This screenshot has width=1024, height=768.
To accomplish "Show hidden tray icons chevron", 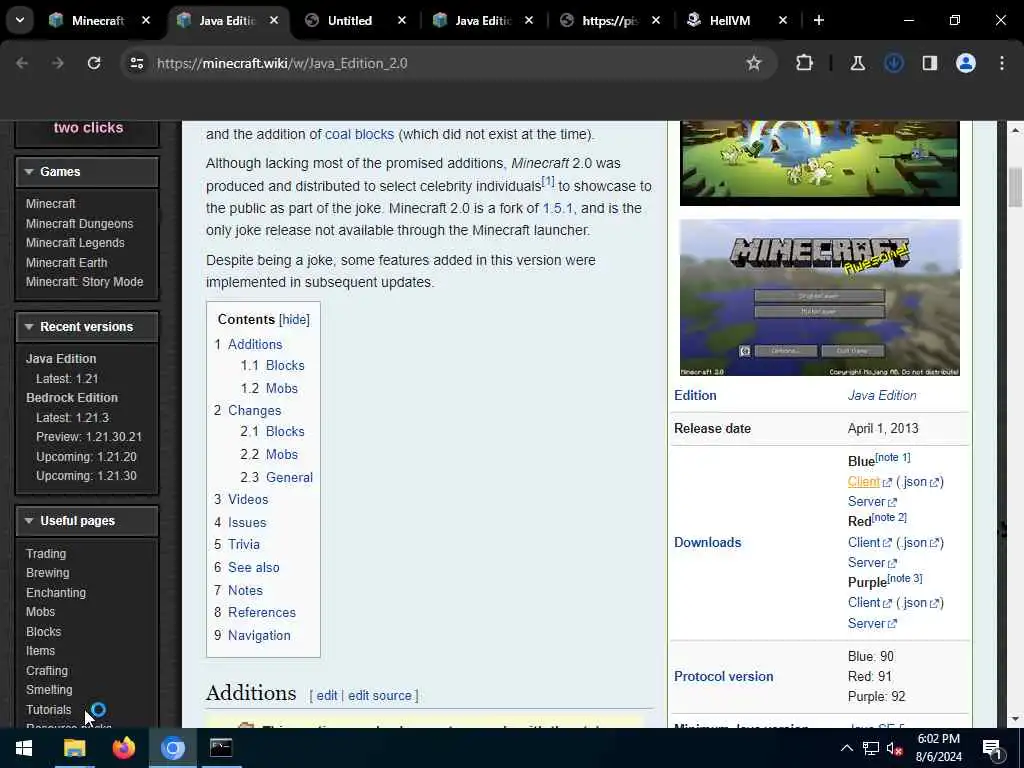I will (x=846, y=748).
